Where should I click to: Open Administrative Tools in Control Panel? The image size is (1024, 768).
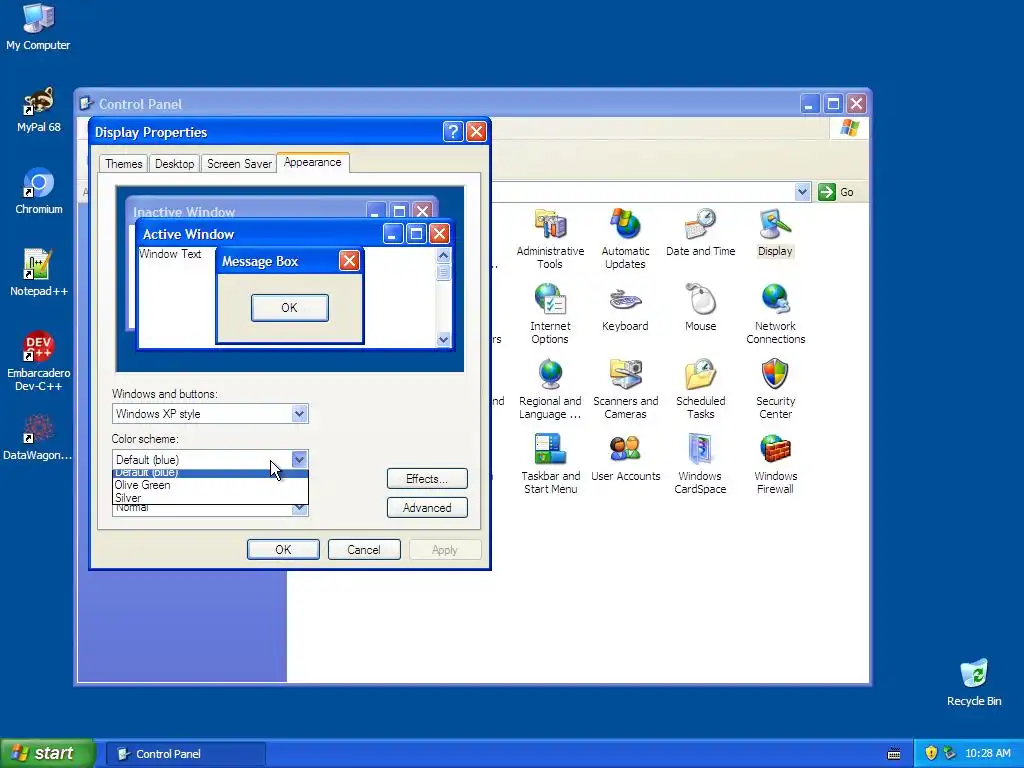(550, 239)
